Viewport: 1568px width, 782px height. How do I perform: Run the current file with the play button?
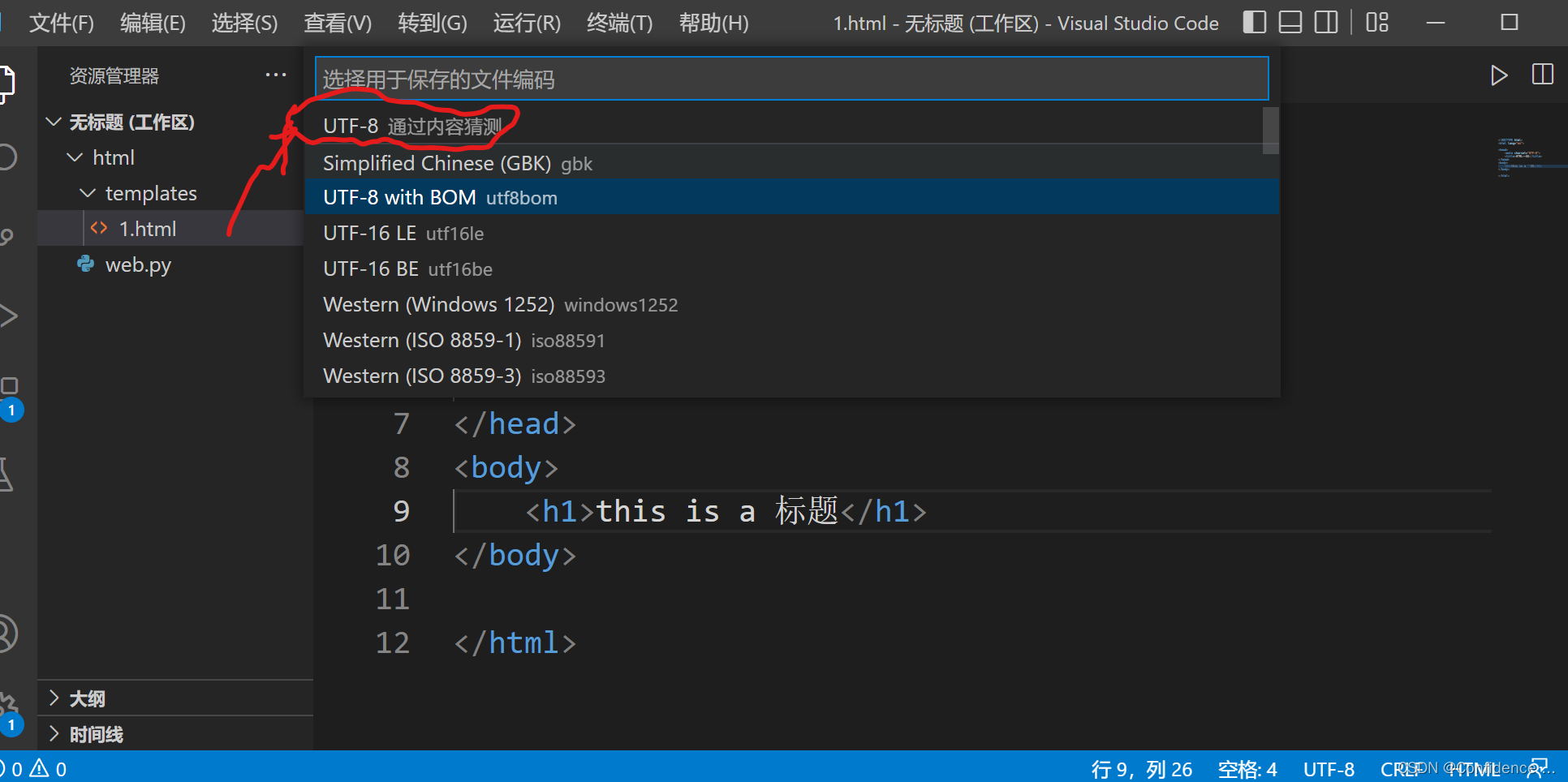point(1500,75)
